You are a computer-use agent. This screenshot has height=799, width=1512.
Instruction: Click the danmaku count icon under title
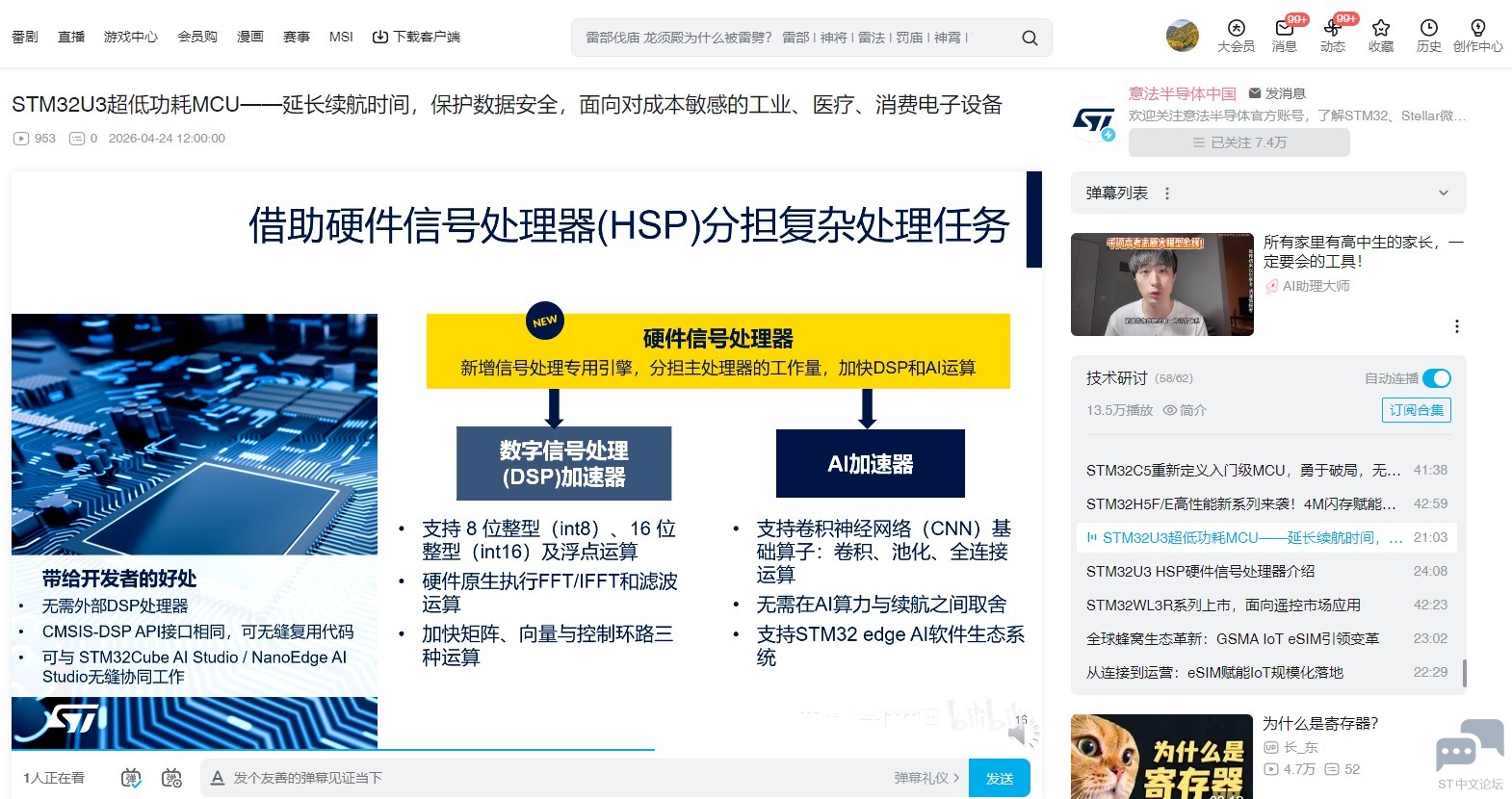pos(77,139)
